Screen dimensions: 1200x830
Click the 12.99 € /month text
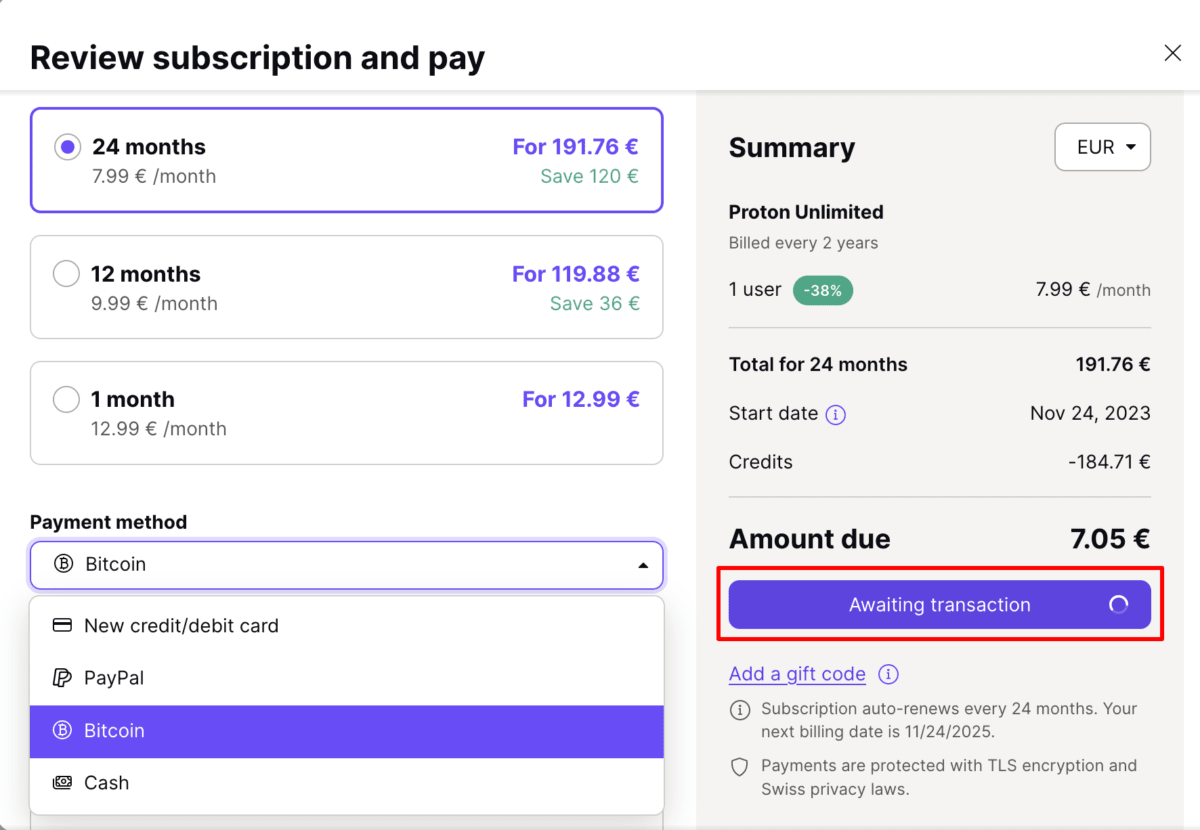(x=159, y=429)
